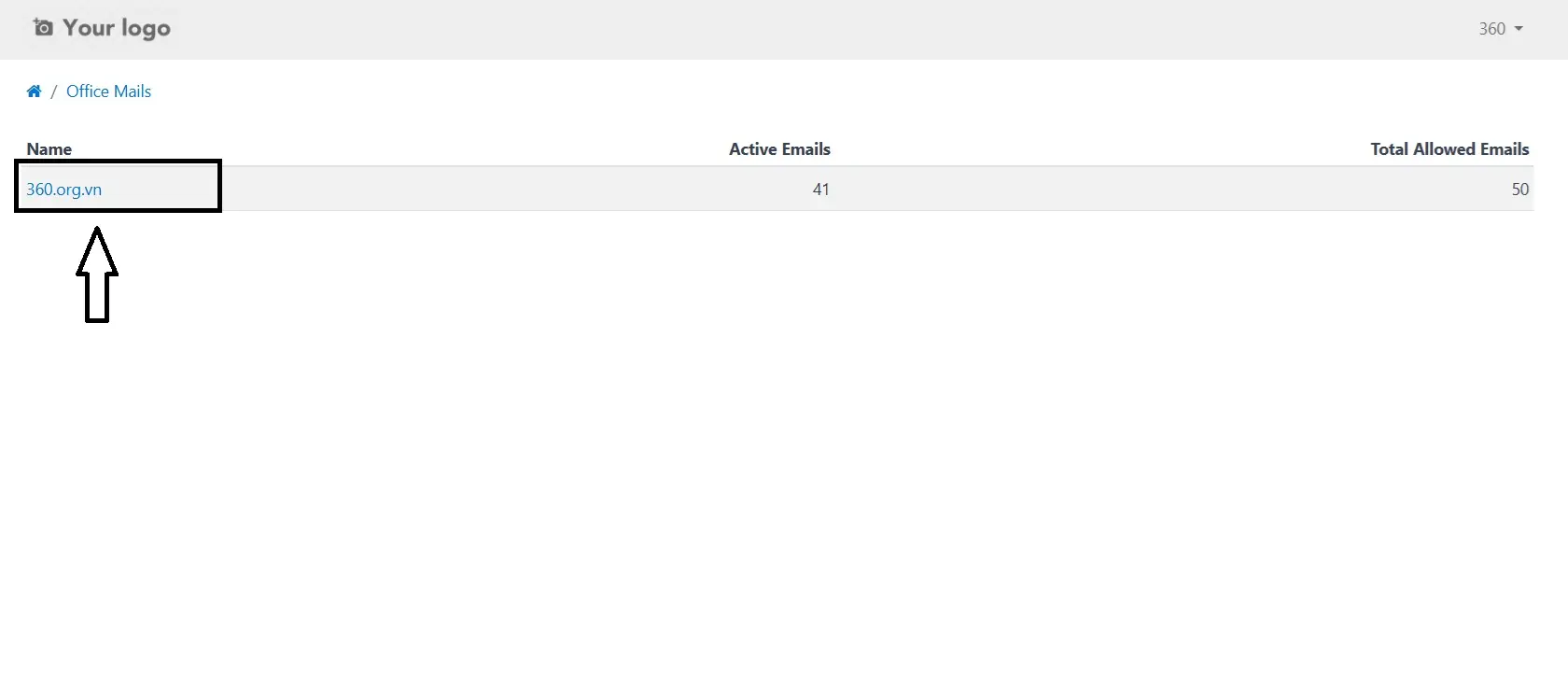Click the allowed emails value 50
Screen dimensions: 1568x675
click(1520, 190)
